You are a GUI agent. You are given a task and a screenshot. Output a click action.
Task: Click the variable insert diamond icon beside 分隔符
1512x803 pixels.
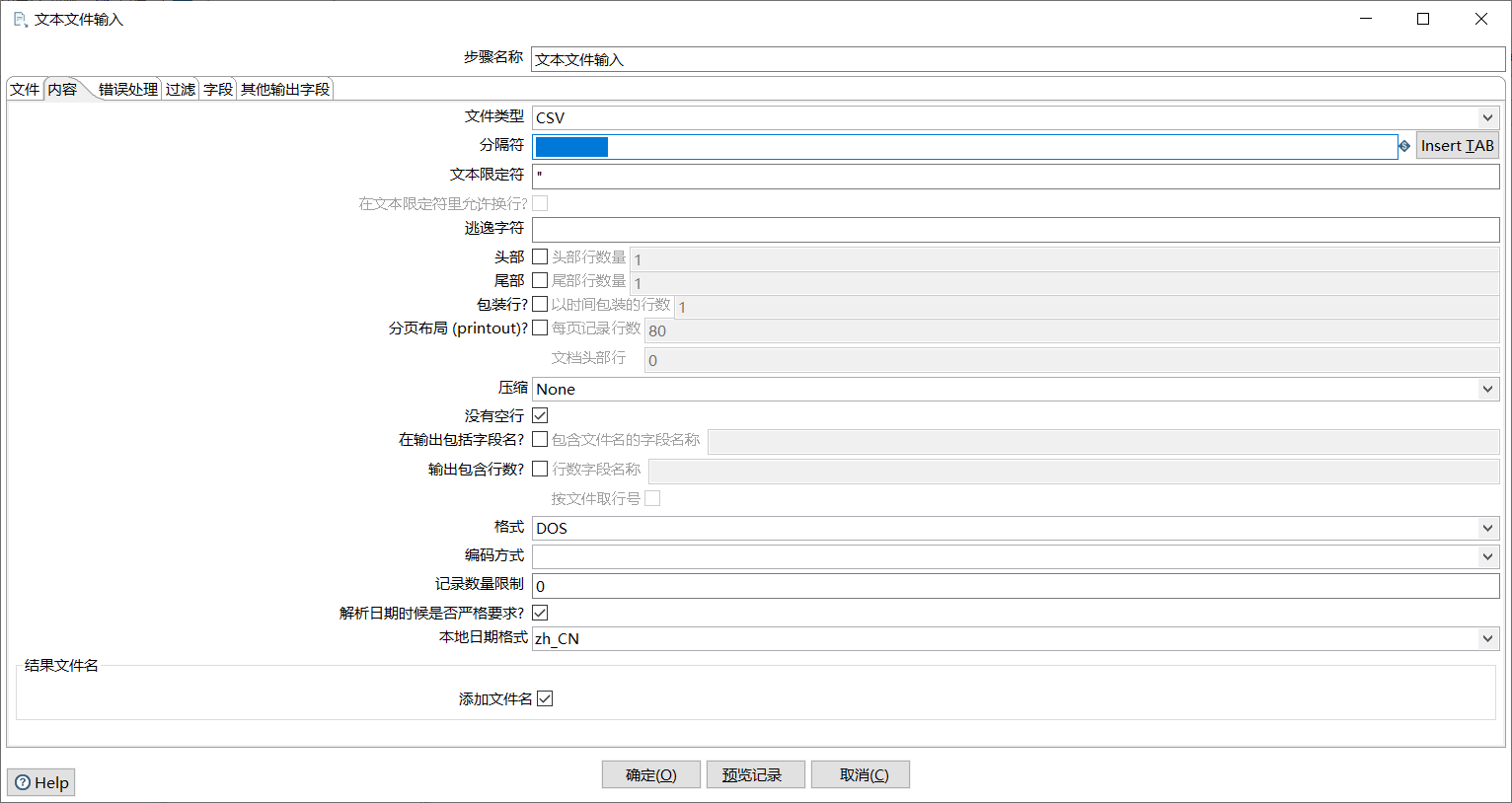point(1404,146)
